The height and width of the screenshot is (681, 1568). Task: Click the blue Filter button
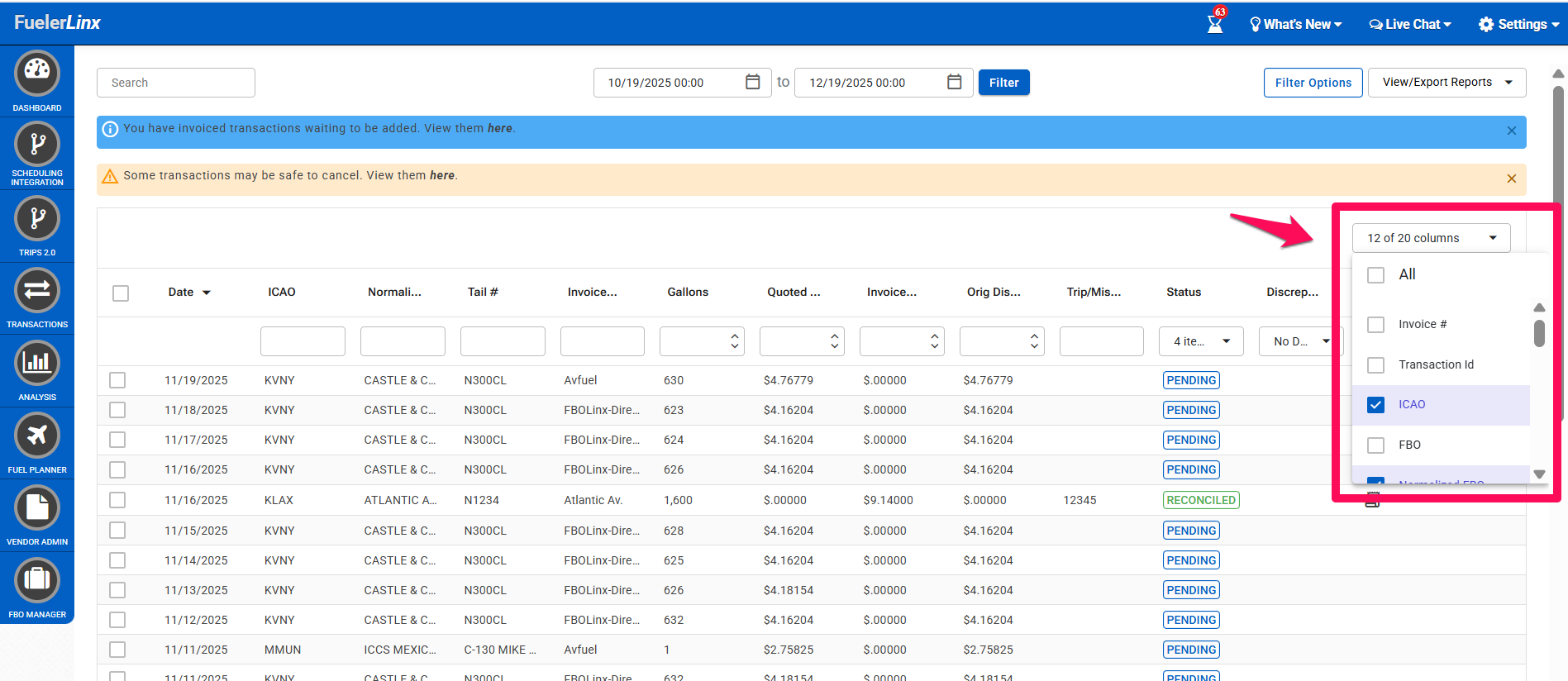[x=1003, y=83]
